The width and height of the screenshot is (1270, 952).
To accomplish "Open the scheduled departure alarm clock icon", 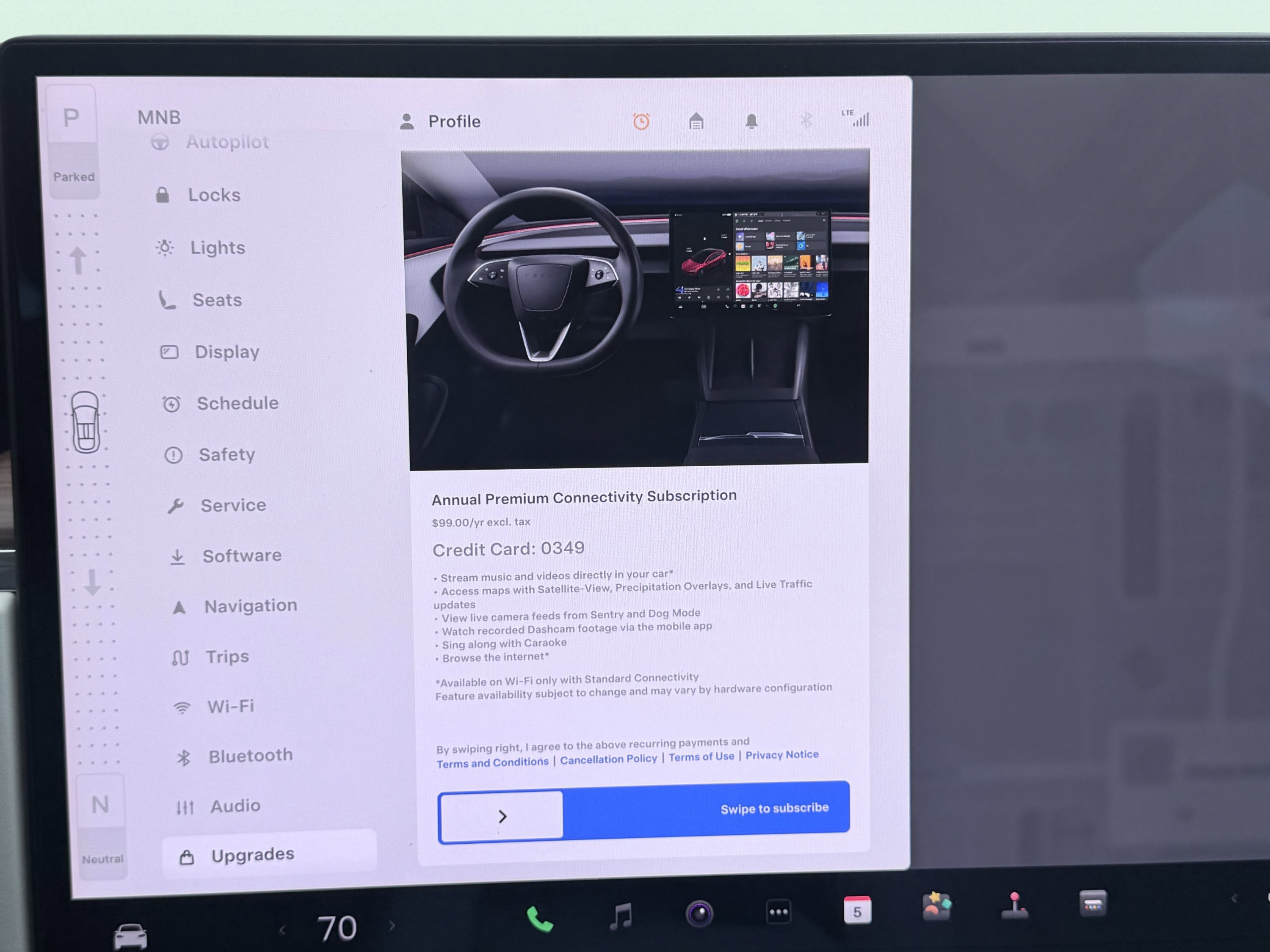I will [642, 121].
